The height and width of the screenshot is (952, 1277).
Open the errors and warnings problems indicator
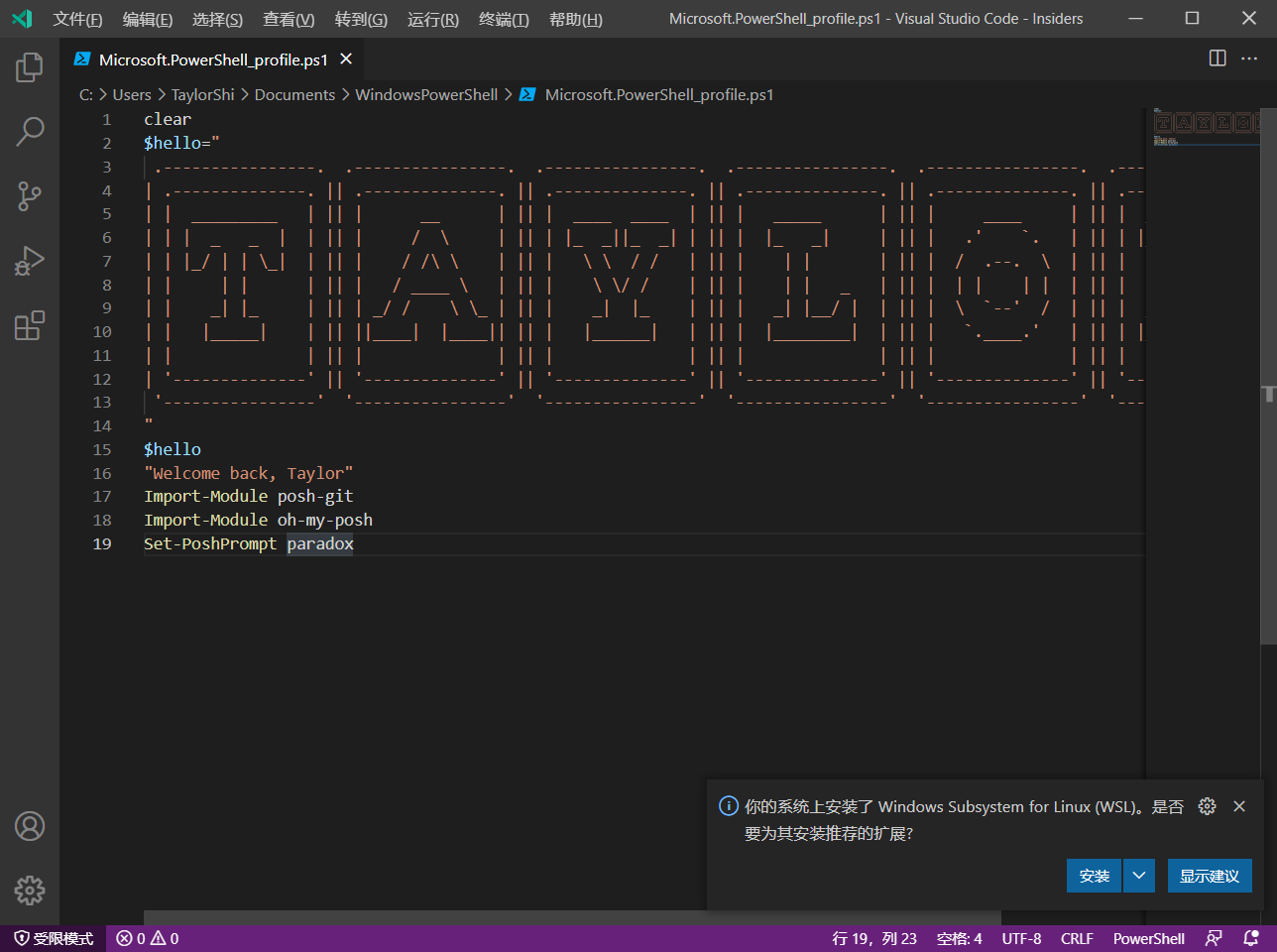(148, 938)
